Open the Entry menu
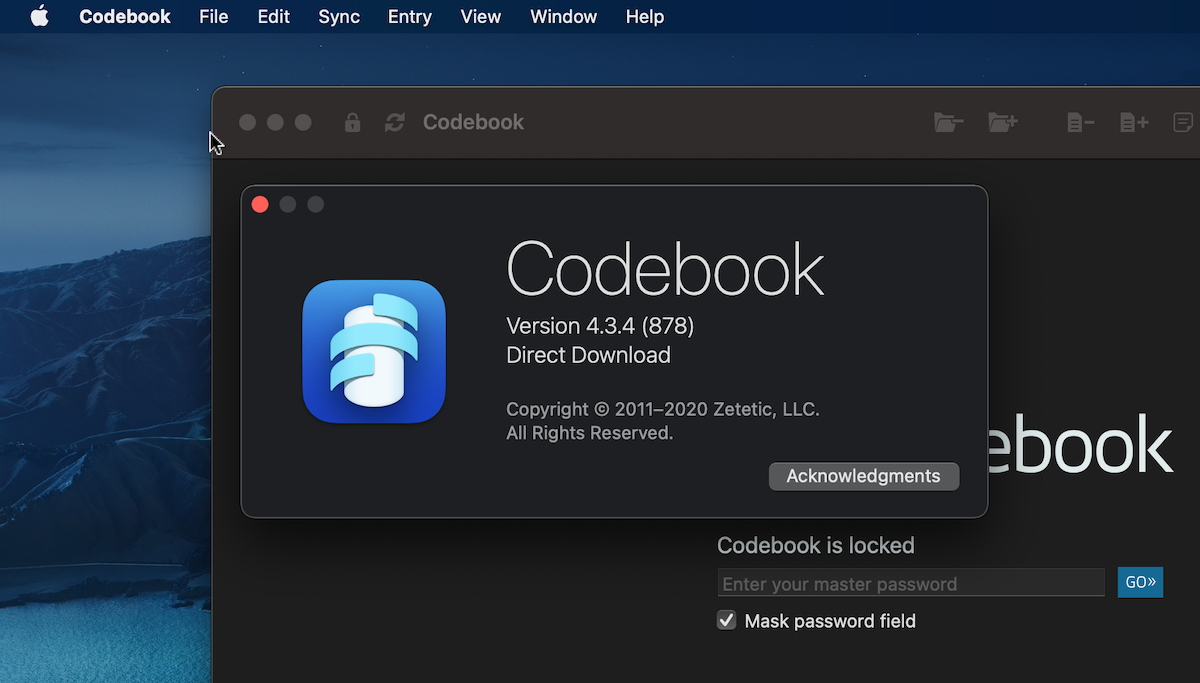 pos(410,17)
